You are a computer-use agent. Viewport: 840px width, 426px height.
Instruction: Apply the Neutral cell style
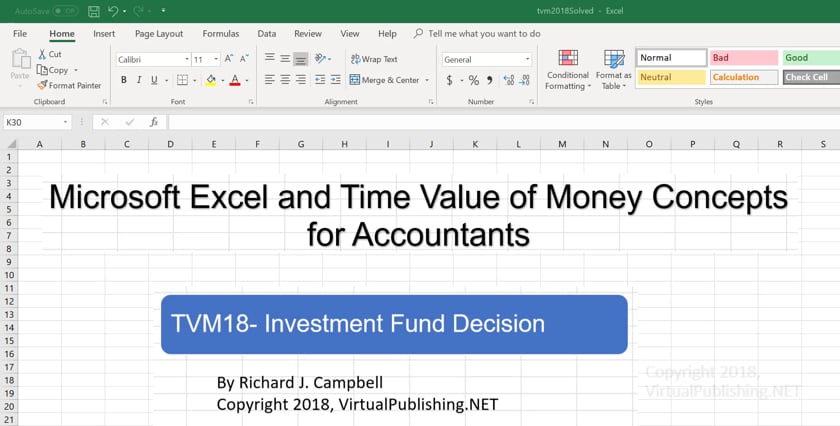(x=672, y=77)
